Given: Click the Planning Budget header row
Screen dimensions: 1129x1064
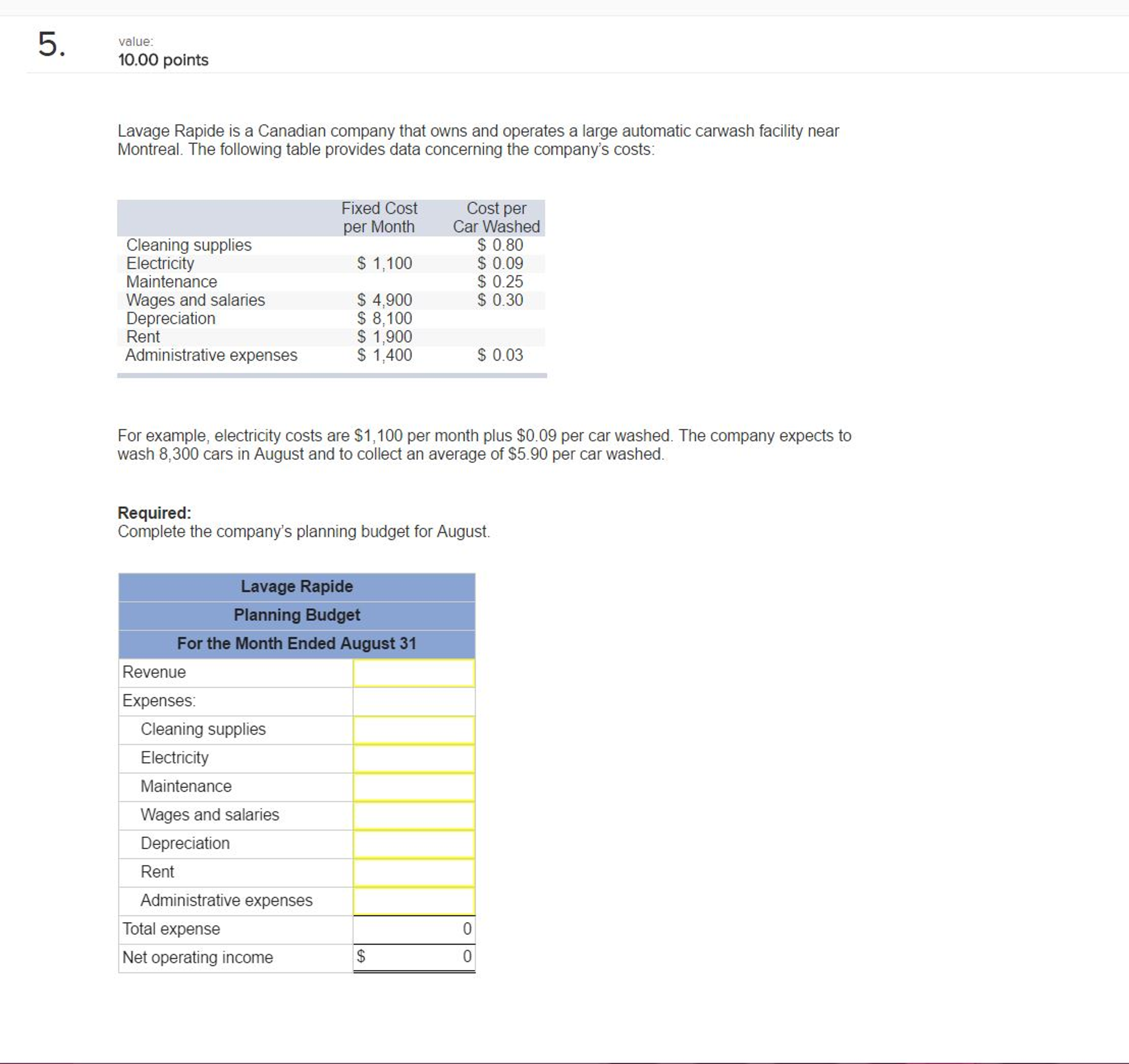Looking at the screenshot, I should click(x=296, y=615).
